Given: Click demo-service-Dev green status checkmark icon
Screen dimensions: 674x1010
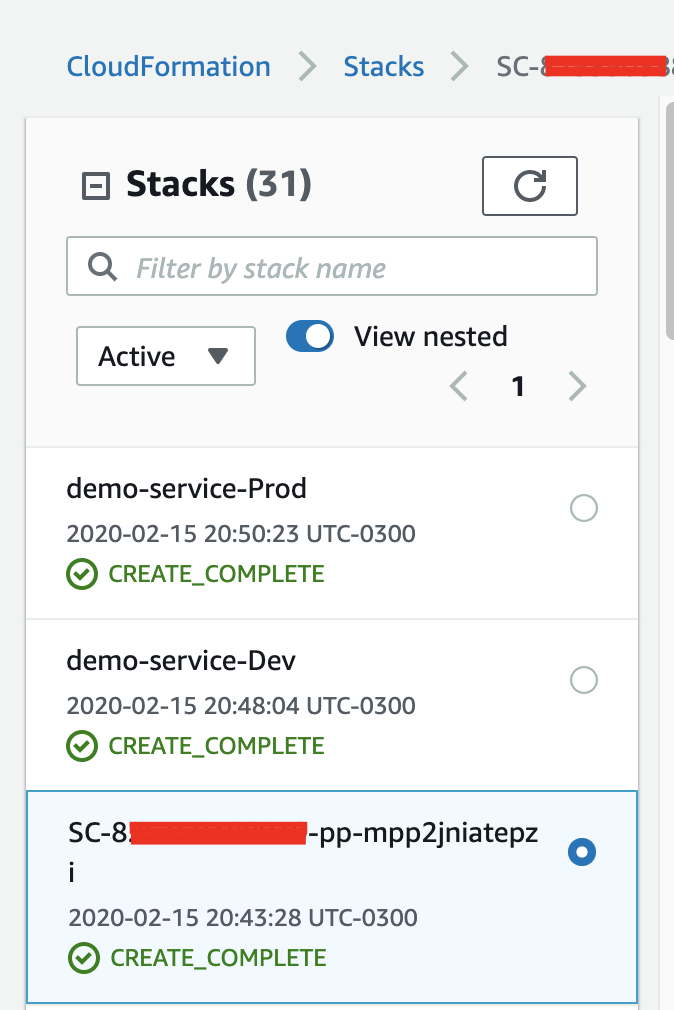Looking at the screenshot, I should click(82, 746).
